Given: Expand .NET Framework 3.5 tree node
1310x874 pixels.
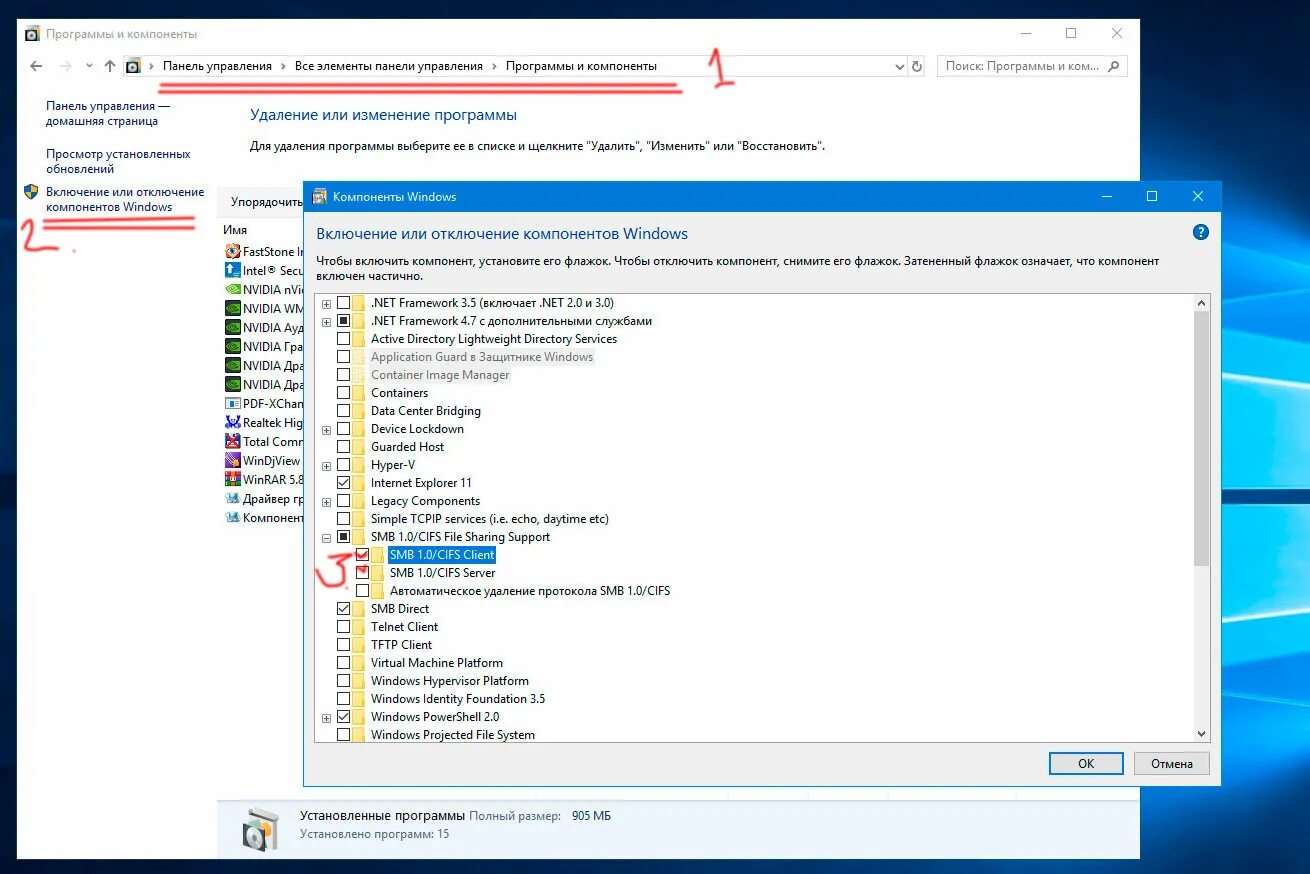Looking at the screenshot, I should point(326,303).
